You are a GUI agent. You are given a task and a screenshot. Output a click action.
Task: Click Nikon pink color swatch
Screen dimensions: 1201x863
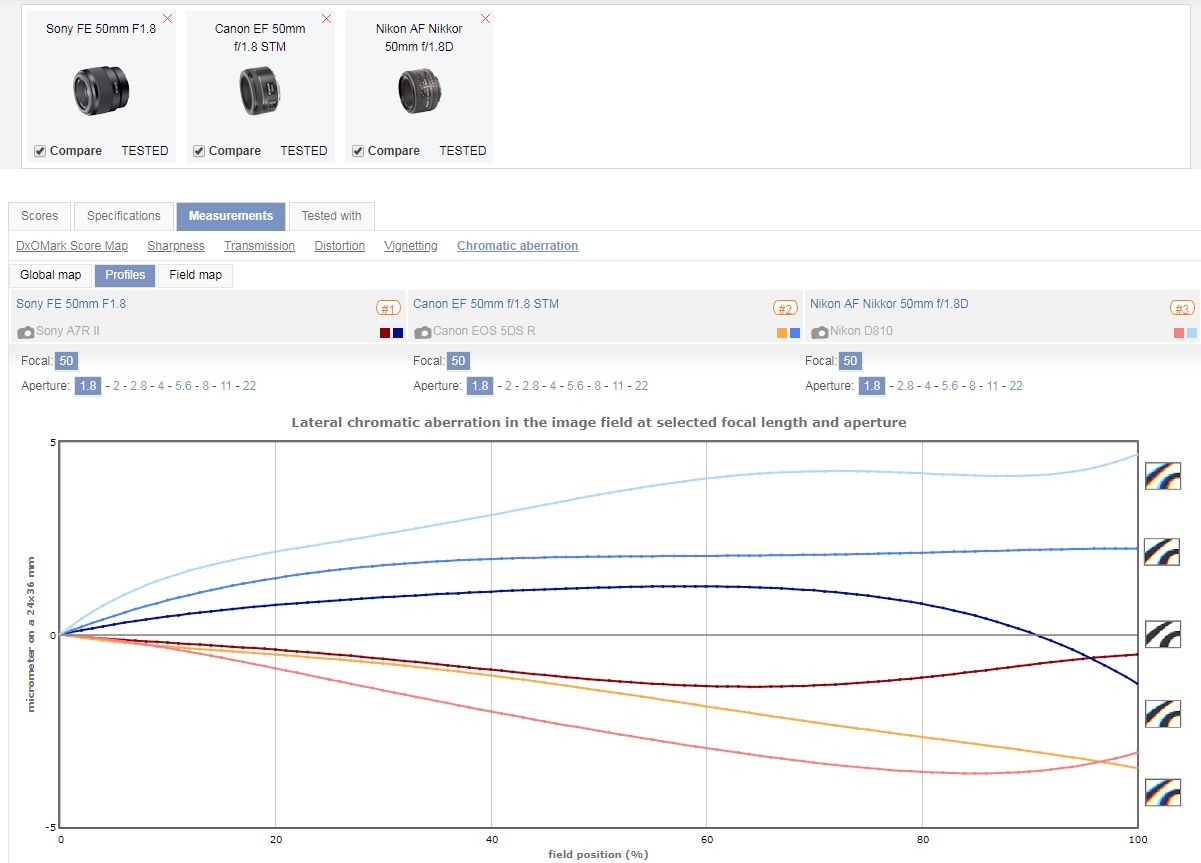pyautogui.click(x=1179, y=333)
